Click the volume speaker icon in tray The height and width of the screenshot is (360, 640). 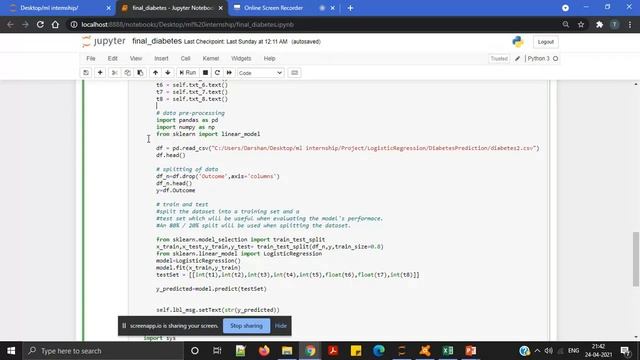(549, 351)
